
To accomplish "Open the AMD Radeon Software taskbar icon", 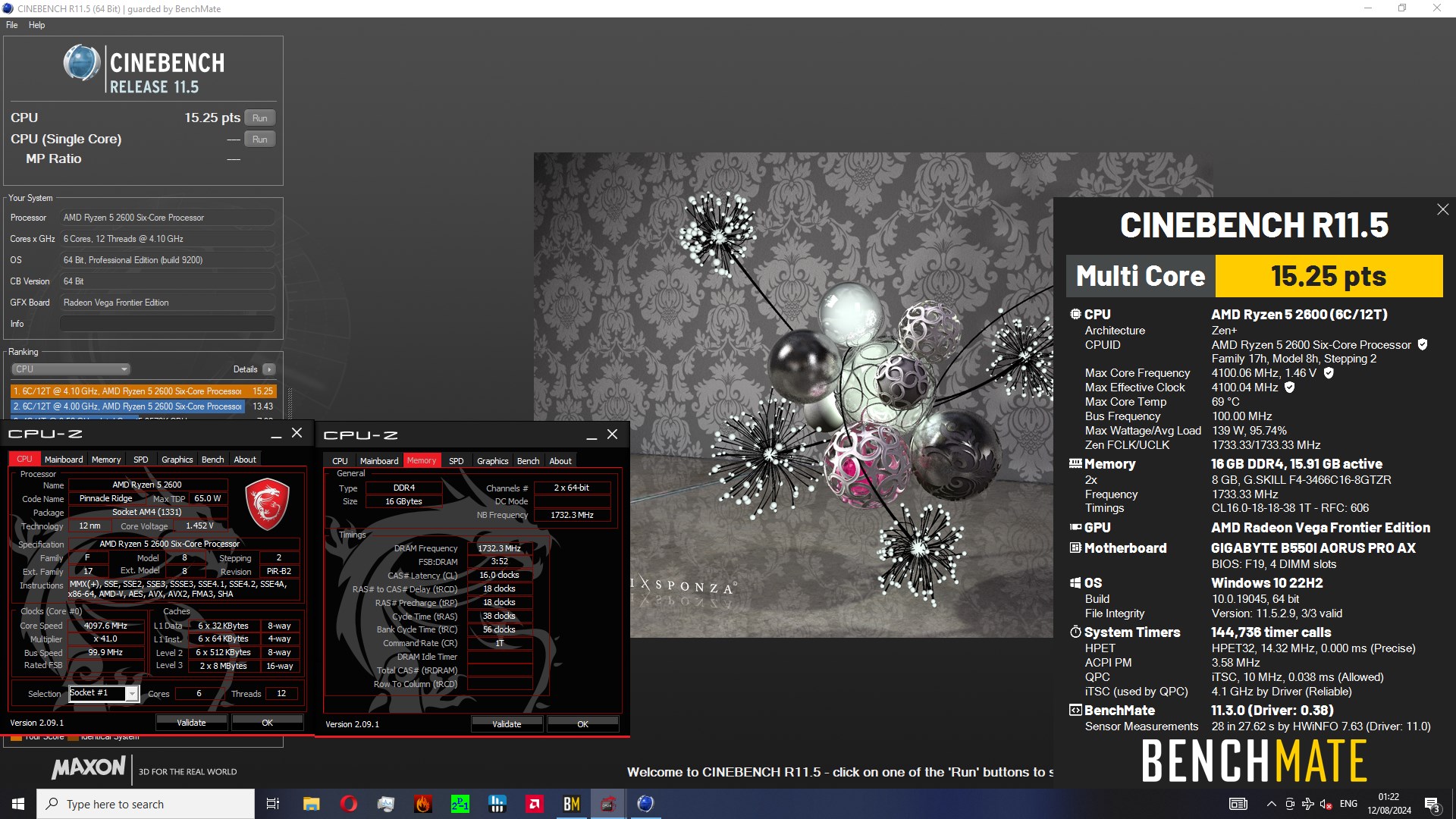I will point(535,804).
